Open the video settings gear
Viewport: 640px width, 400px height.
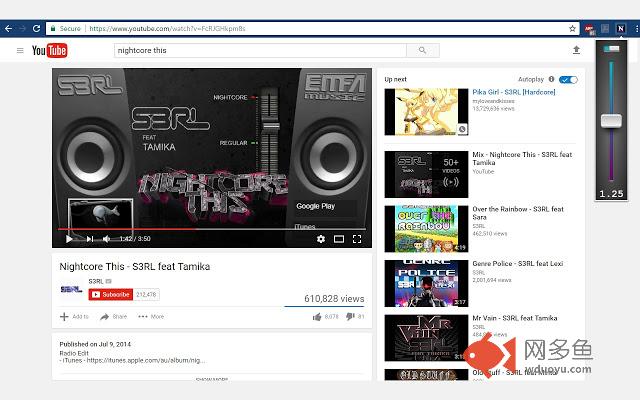pos(321,239)
